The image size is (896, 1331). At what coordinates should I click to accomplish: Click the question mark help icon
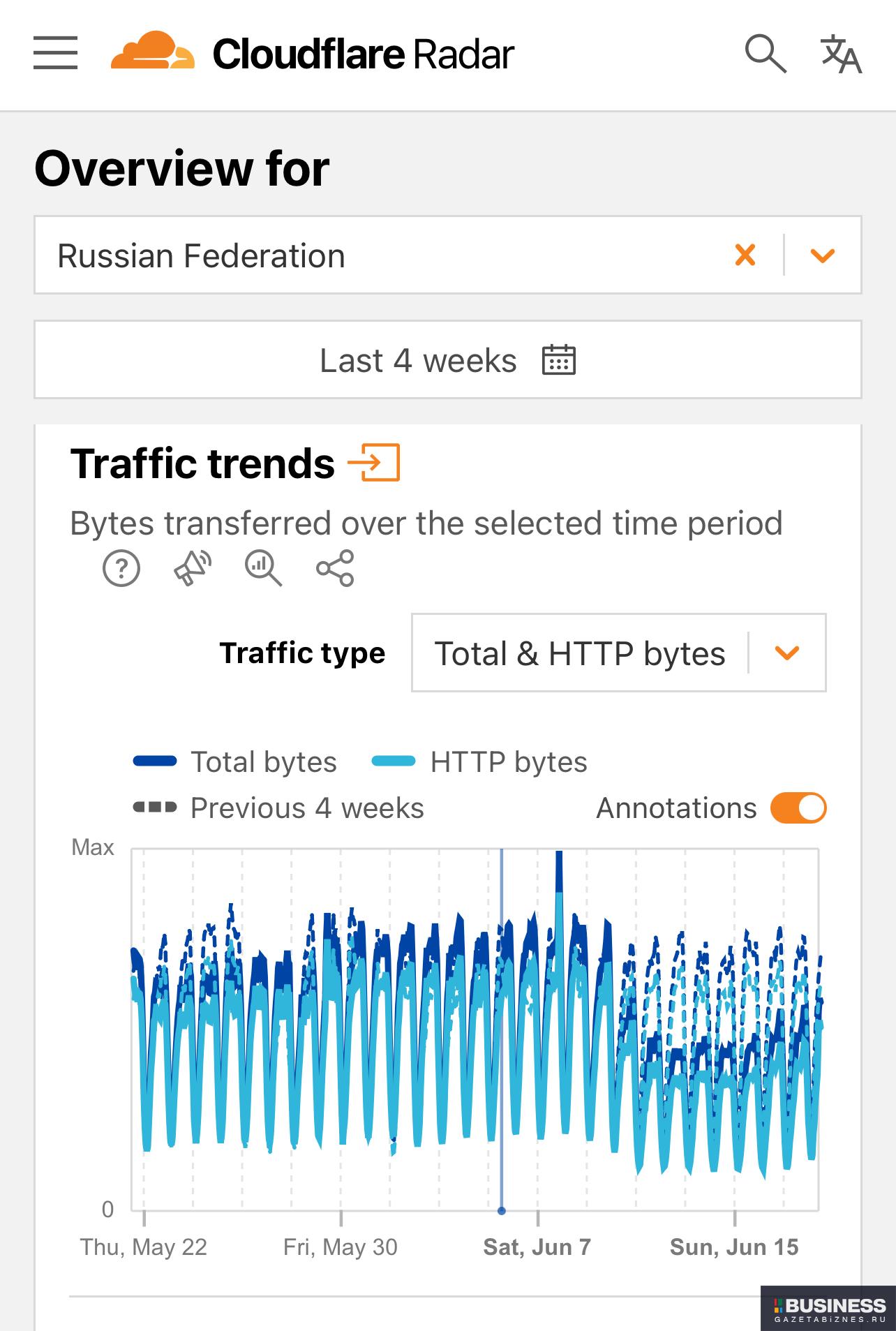tap(121, 568)
